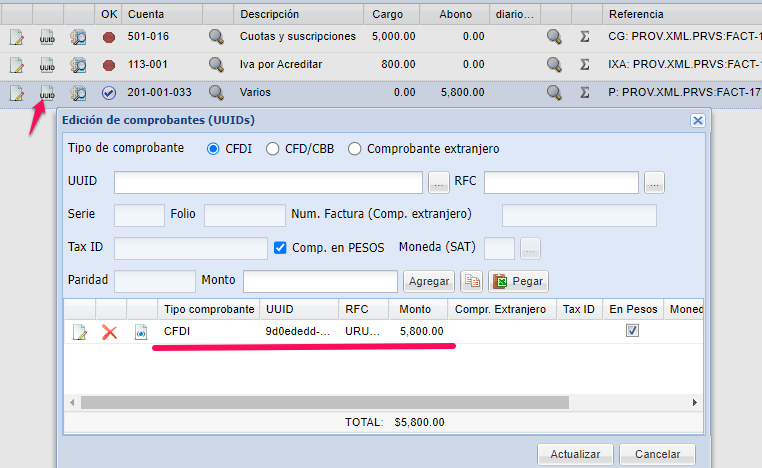762x468 pixels.
Task: Edit the CFDI comprobante row
Action: [x=79, y=332]
